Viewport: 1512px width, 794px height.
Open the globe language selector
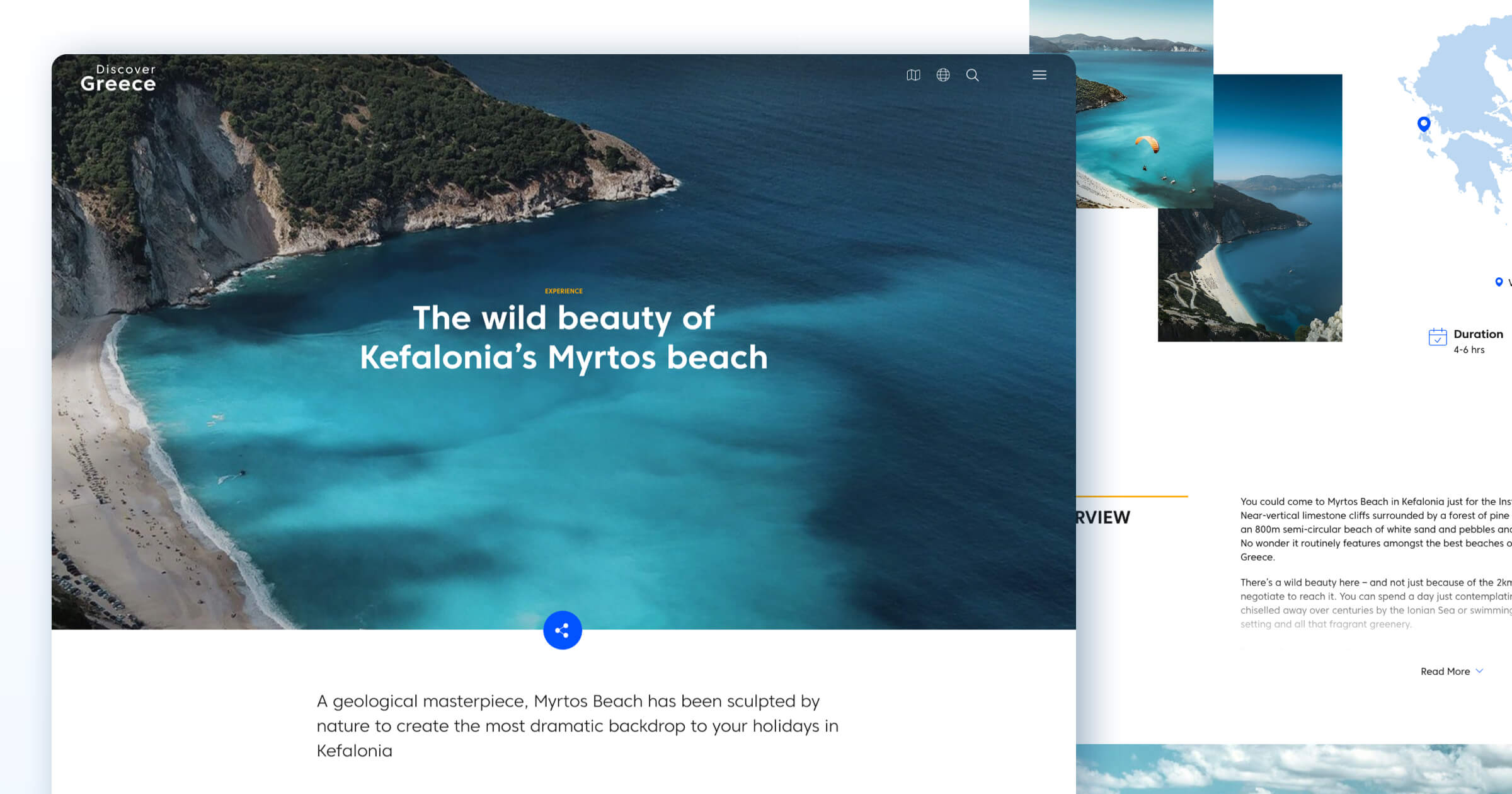point(943,75)
